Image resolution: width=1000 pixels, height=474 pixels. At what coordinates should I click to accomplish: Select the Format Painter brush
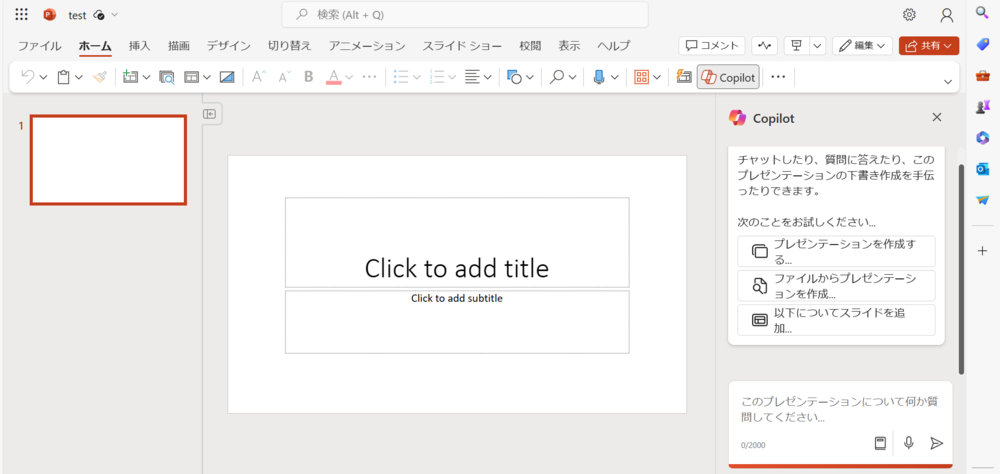pyautogui.click(x=99, y=77)
